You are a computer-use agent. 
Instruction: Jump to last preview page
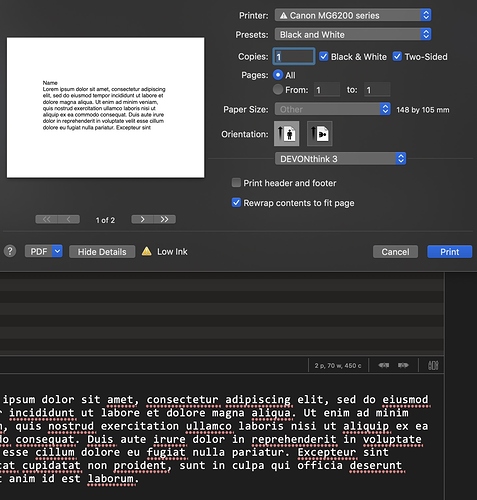[x=165, y=219]
